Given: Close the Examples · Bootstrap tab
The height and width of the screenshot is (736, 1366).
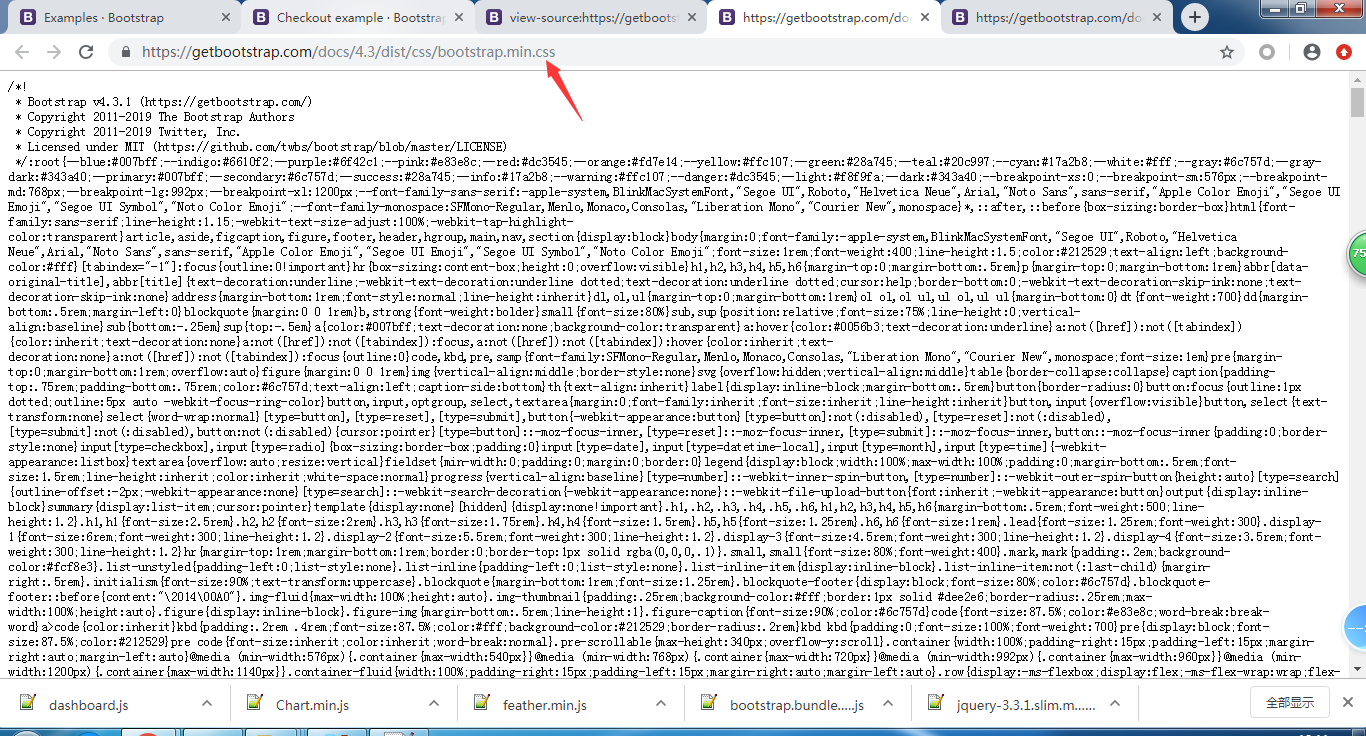Looking at the screenshot, I should (225, 18).
